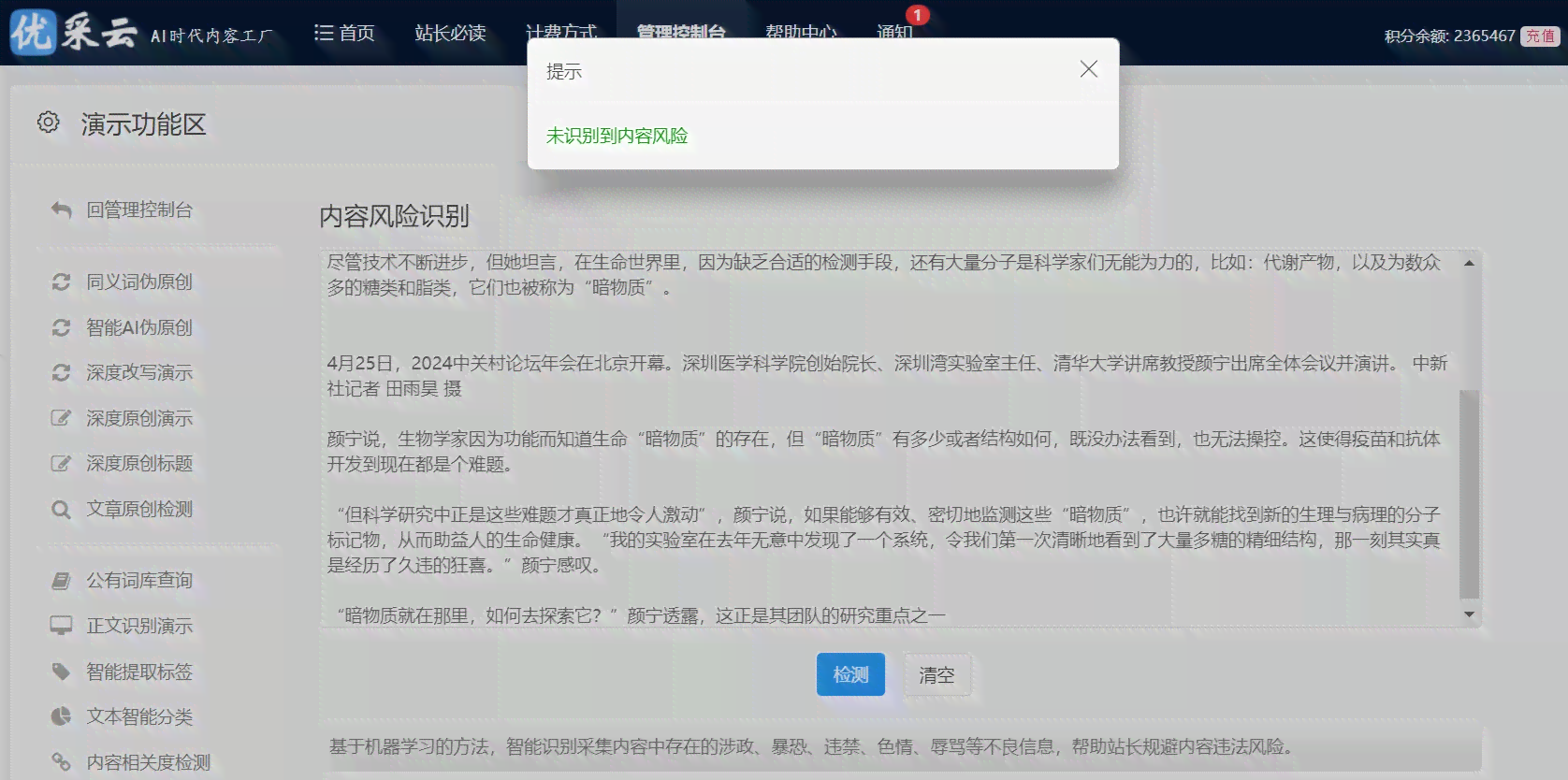Open 文本智能分类 in the sidebar
Image resolution: width=1568 pixels, height=780 pixels.
(x=139, y=716)
